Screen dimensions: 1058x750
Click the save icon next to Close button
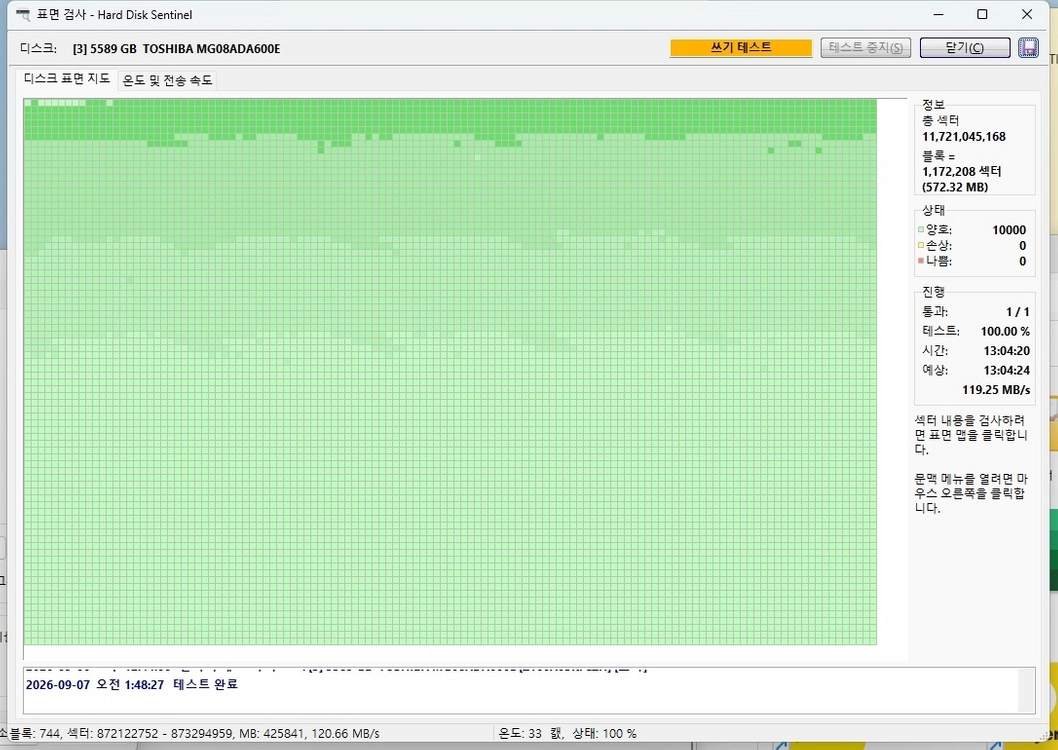click(x=1028, y=48)
